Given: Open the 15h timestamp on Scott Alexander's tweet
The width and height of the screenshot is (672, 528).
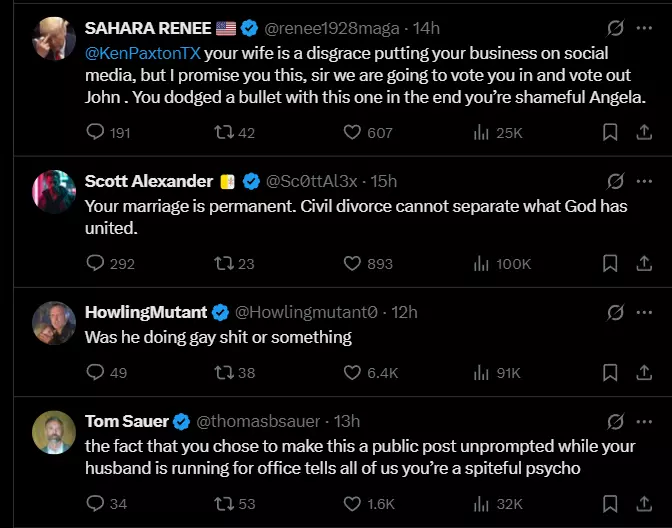Looking at the screenshot, I should 384,181.
